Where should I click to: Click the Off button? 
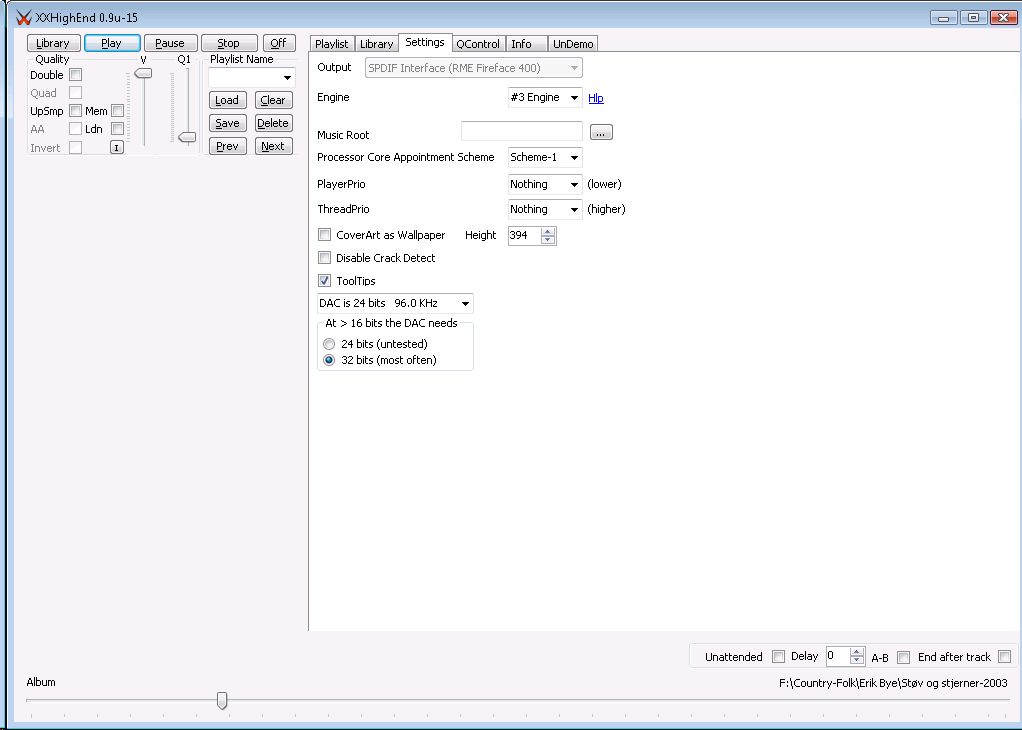pyautogui.click(x=279, y=43)
